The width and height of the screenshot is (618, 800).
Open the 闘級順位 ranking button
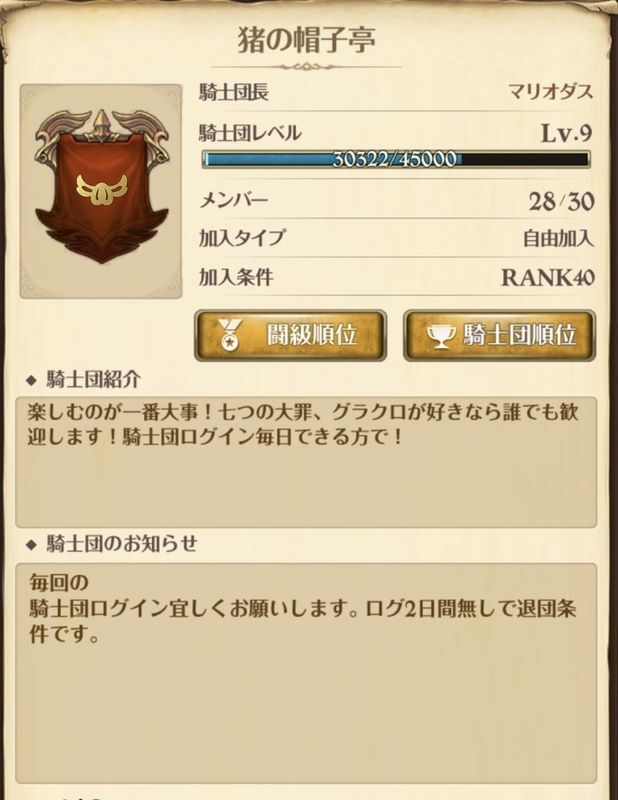pyautogui.click(x=290, y=336)
